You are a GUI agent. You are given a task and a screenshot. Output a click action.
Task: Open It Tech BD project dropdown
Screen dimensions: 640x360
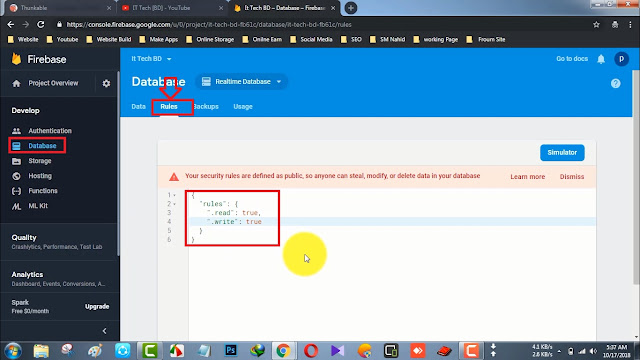151,59
